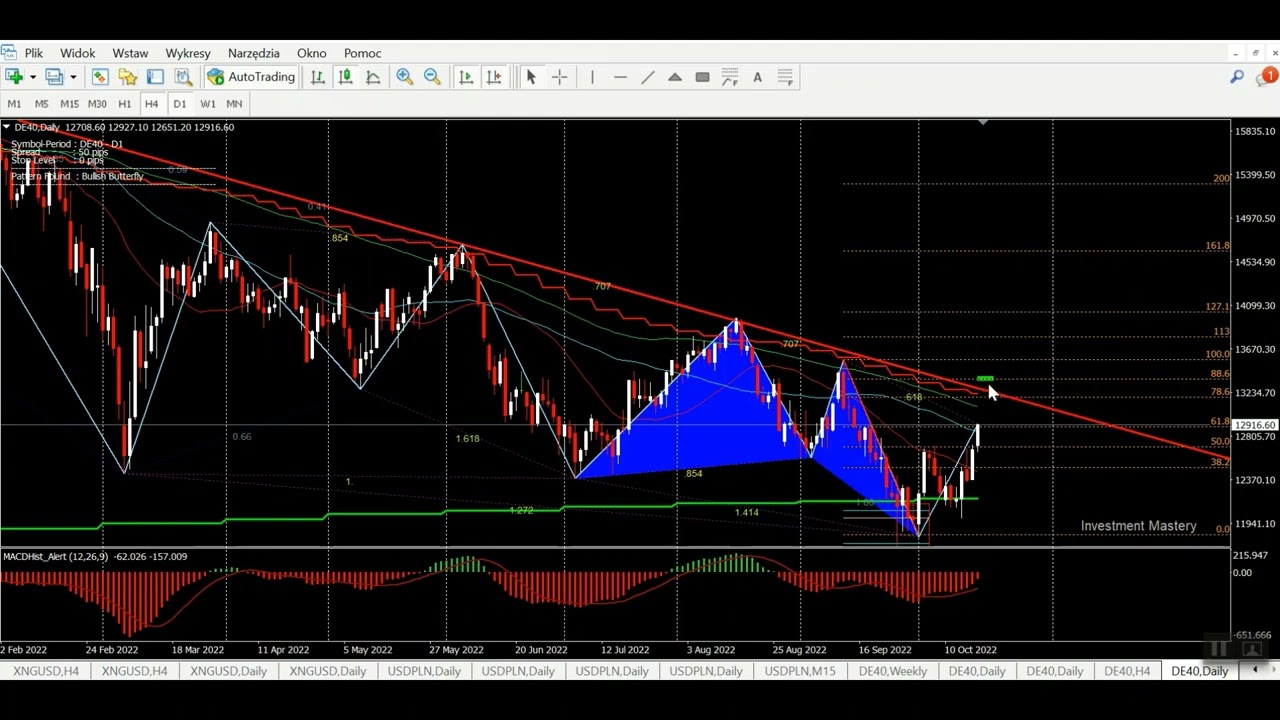This screenshot has width=1280, height=720.
Task: Open the Plik menu
Action: (33, 53)
